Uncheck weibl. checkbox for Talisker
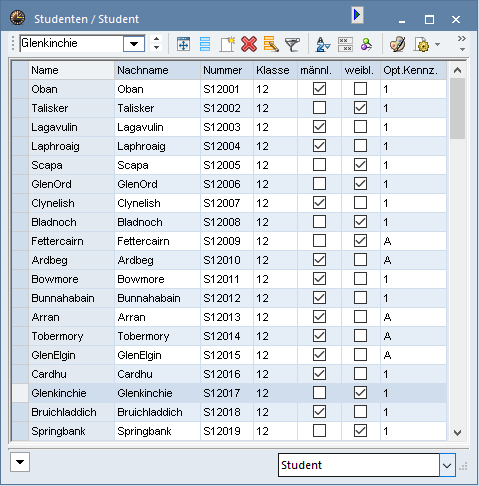 (x=360, y=108)
